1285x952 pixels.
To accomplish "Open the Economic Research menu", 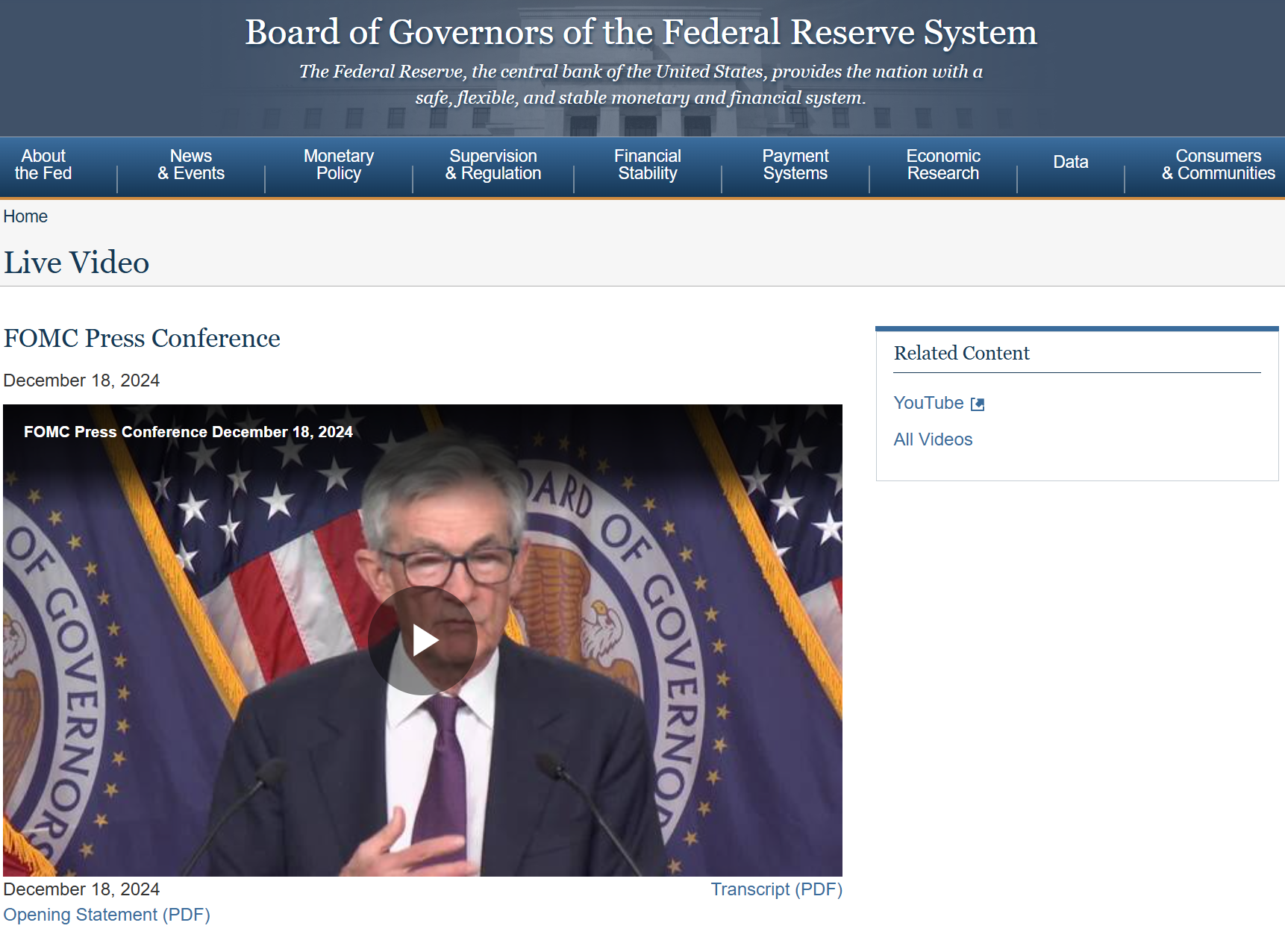I will click(x=943, y=165).
